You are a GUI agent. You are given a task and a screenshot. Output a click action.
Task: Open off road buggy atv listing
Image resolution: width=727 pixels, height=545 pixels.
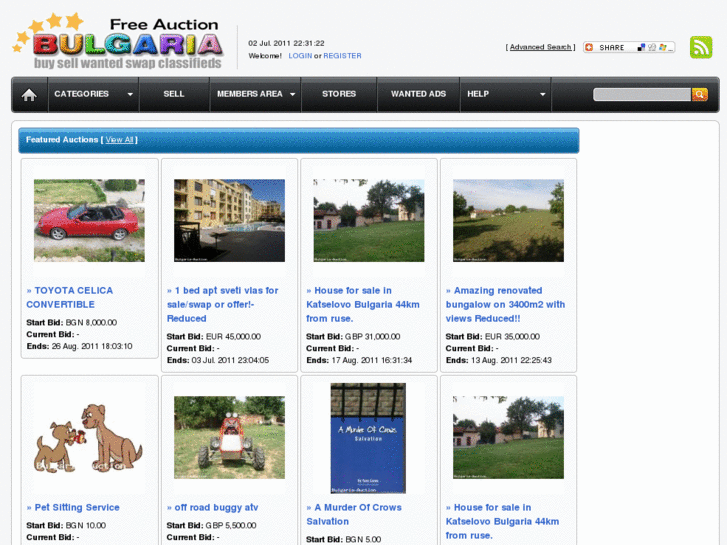tap(216, 507)
